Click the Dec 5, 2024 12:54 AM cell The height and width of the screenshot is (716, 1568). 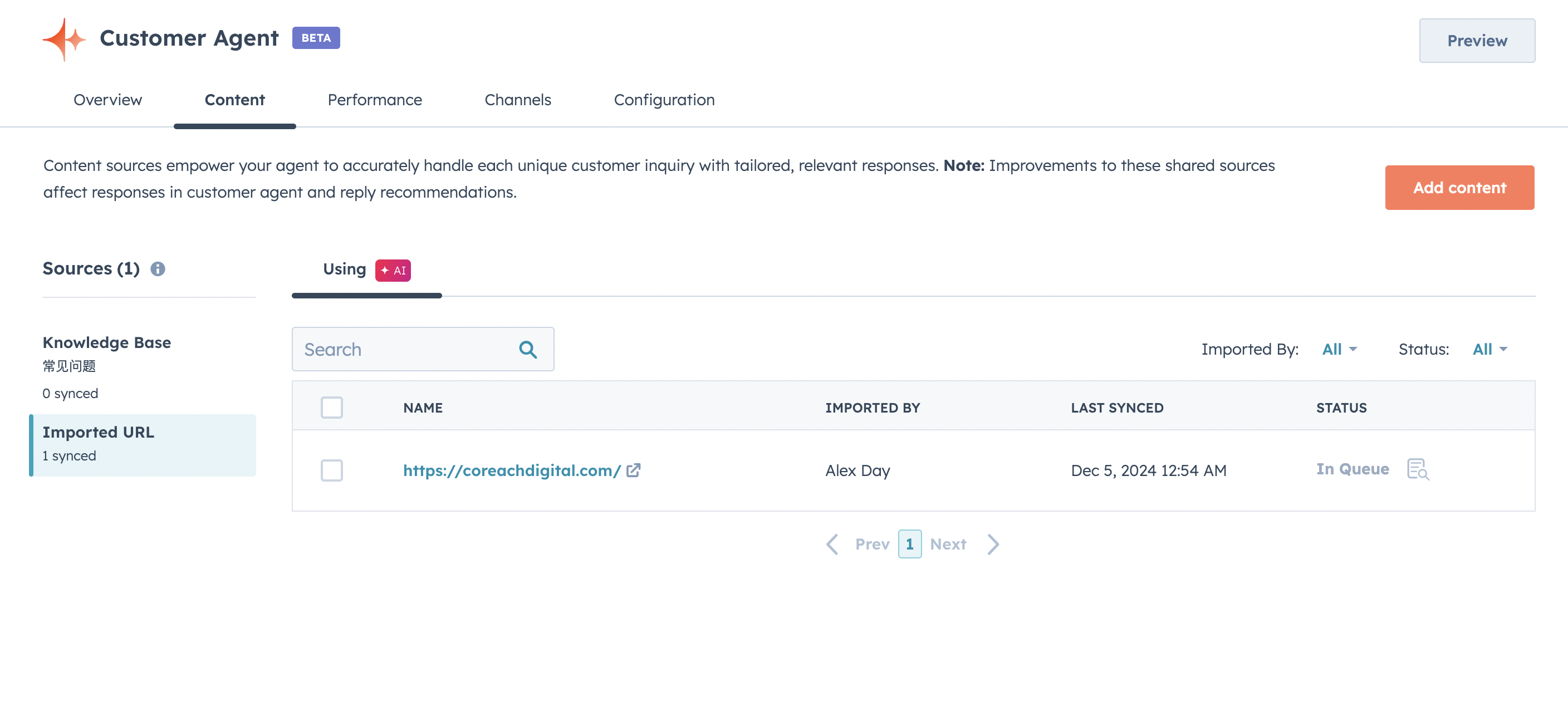point(1149,470)
